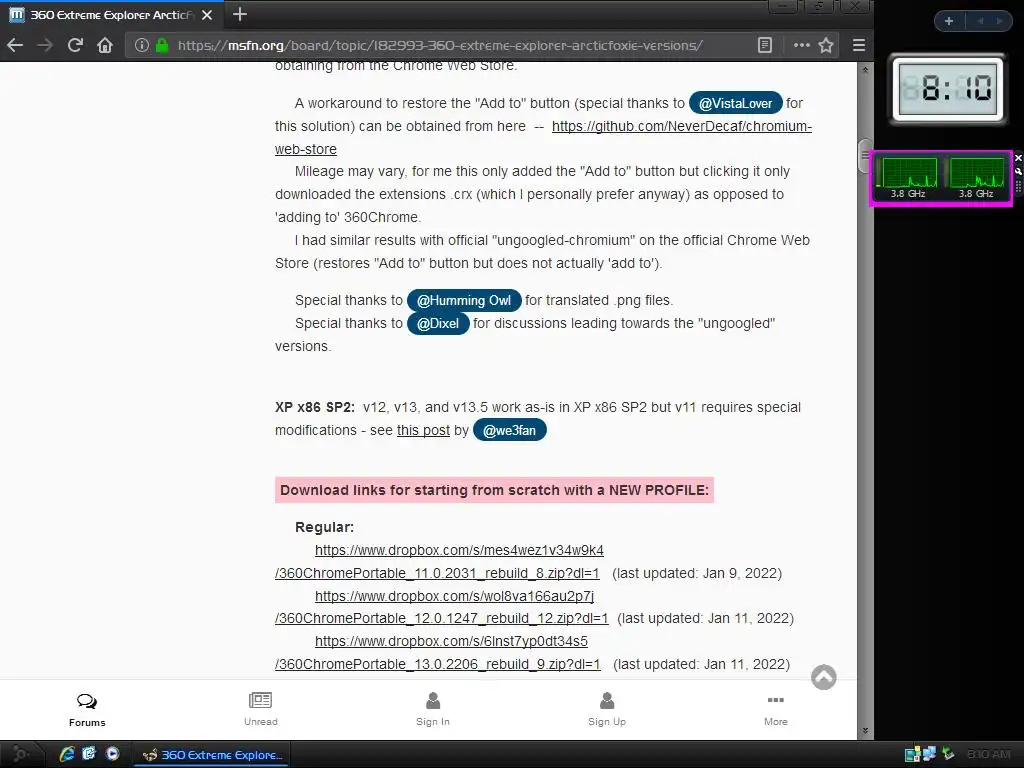Open CPU gadget options wrench icon

pyautogui.click(x=1018, y=171)
